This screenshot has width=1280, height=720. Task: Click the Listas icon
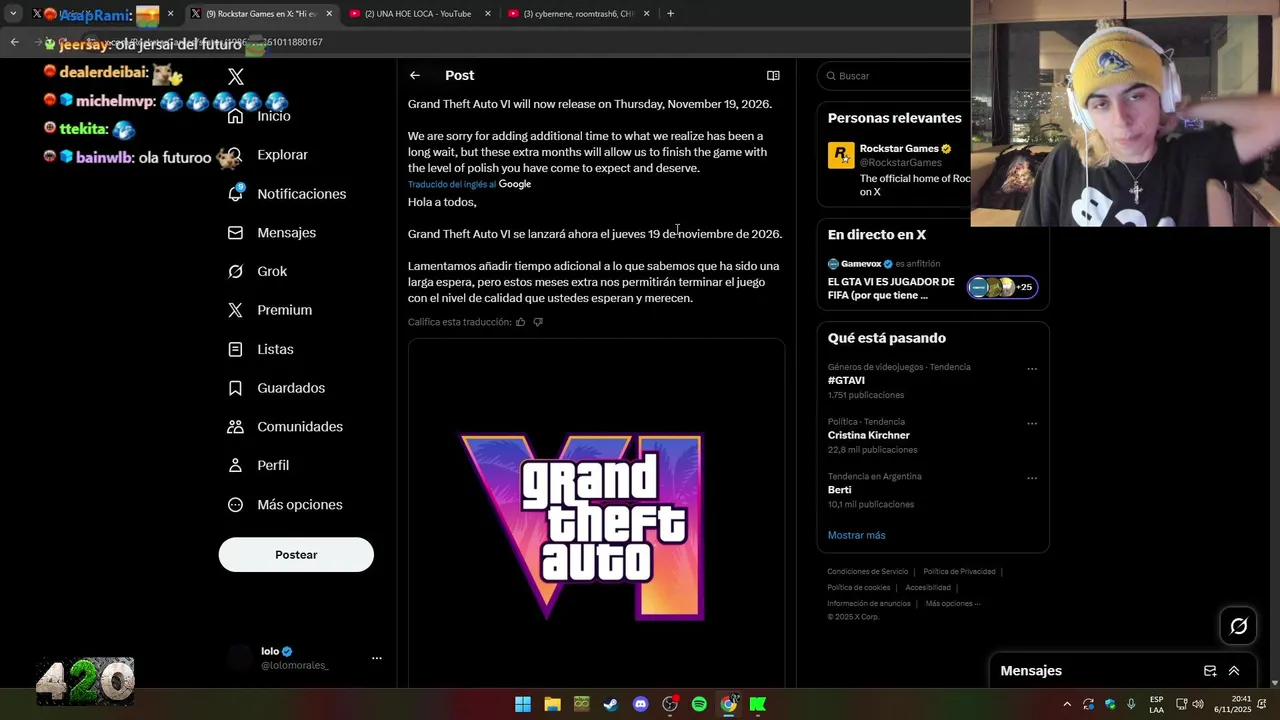click(x=235, y=349)
